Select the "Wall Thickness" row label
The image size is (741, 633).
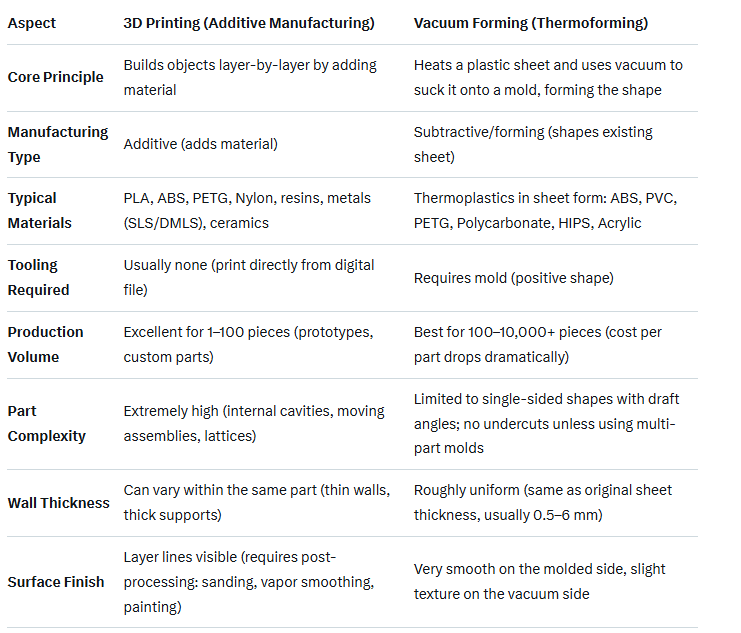tap(59, 502)
